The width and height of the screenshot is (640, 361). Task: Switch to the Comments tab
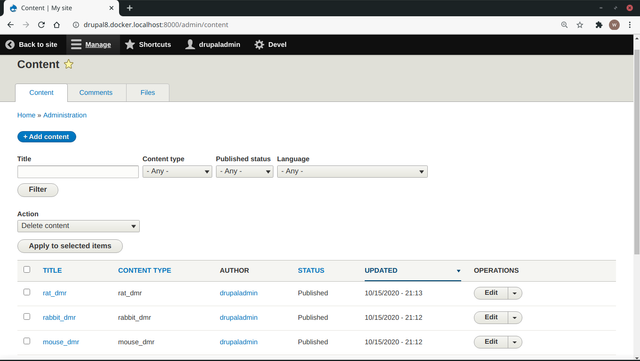point(96,93)
